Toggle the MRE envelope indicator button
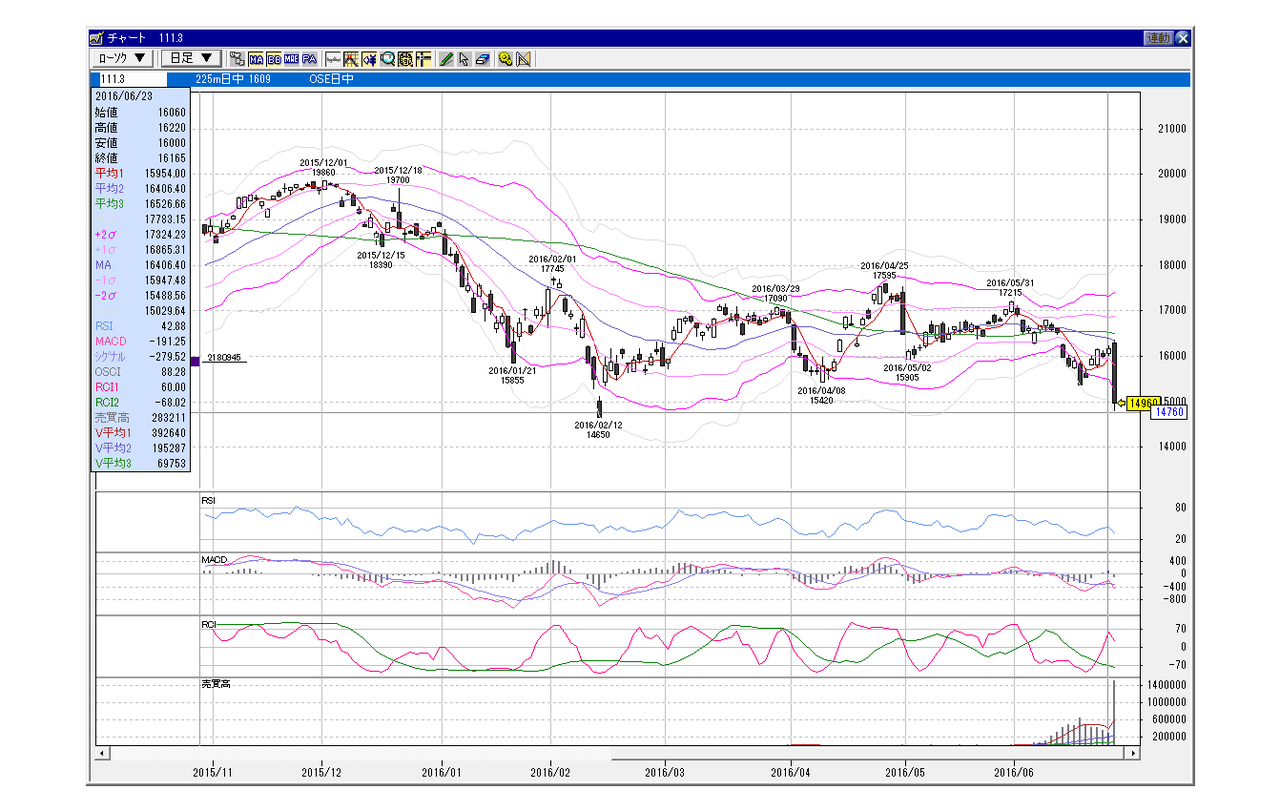This screenshot has height=811, width=1280. (x=292, y=58)
